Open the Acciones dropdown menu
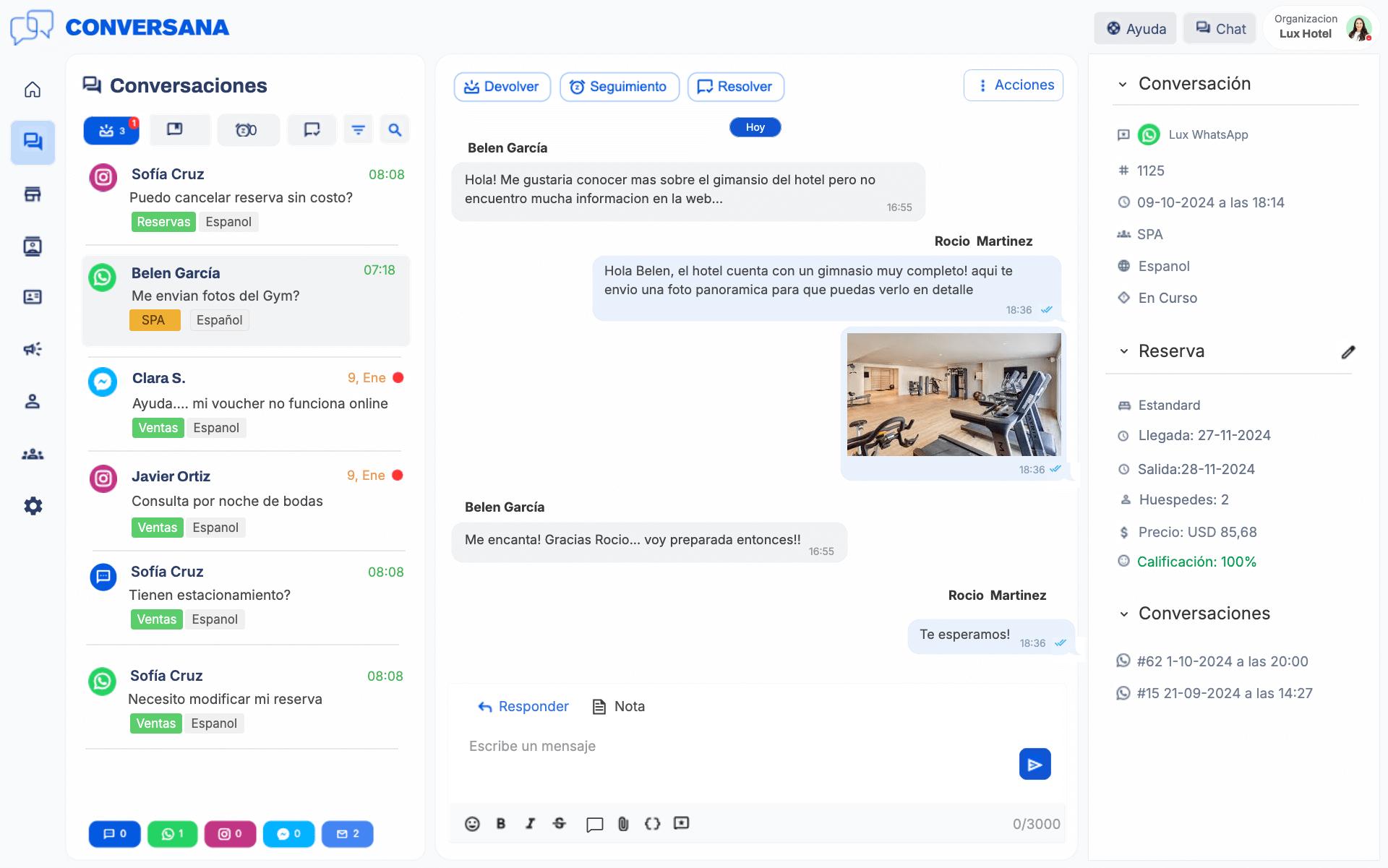The height and width of the screenshot is (868, 1388). pyautogui.click(x=1014, y=85)
